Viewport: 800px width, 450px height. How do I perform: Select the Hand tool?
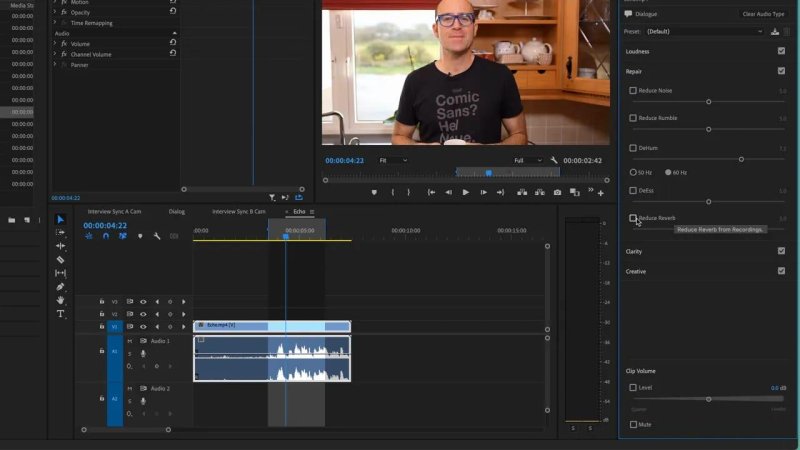pos(60,300)
